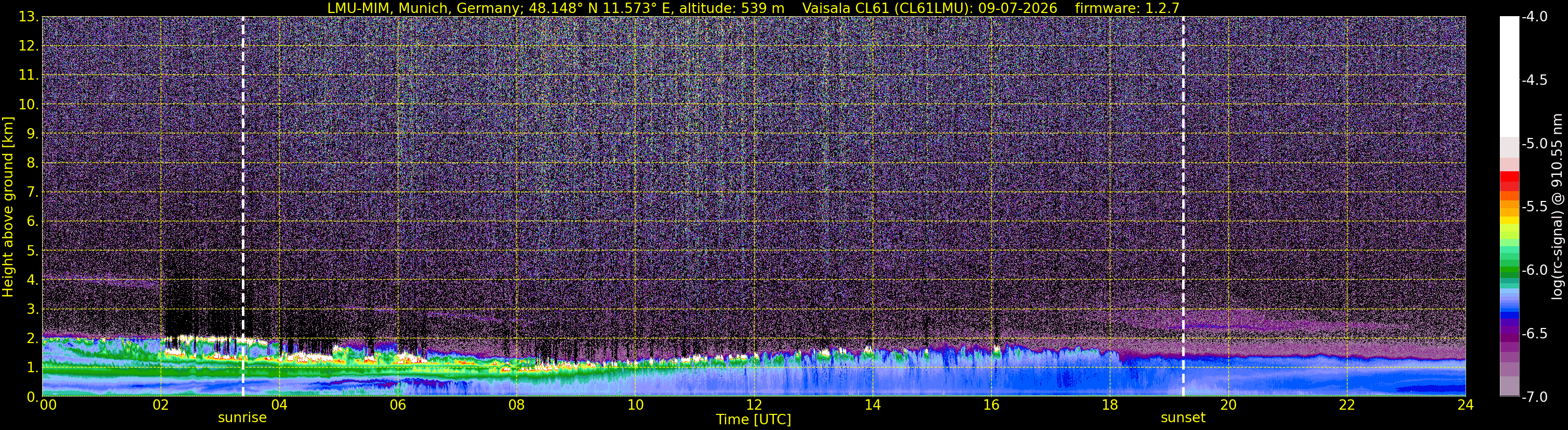This screenshot has width=1568, height=430.
Task: Click the '20' tick on the time axis
Action: pyautogui.click(x=1228, y=405)
